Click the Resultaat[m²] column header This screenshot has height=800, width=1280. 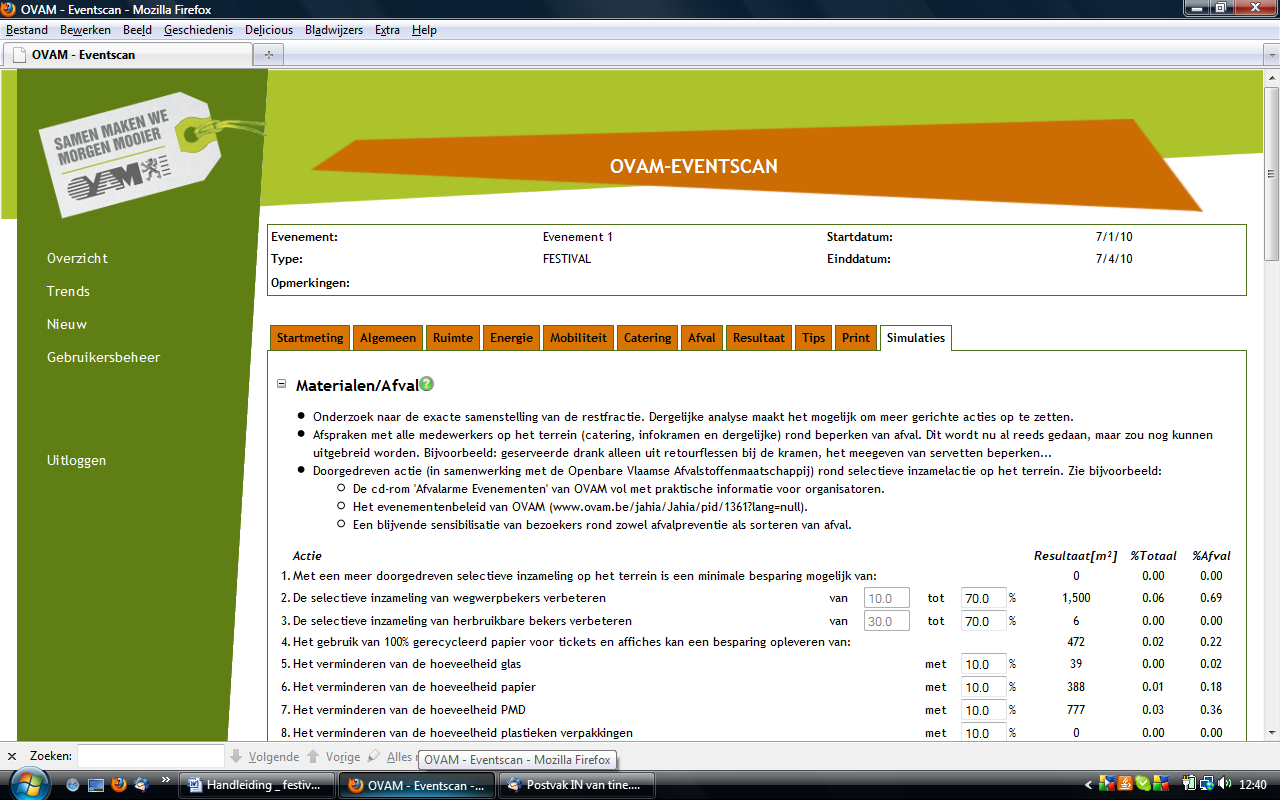pyautogui.click(x=1076, y=556)
